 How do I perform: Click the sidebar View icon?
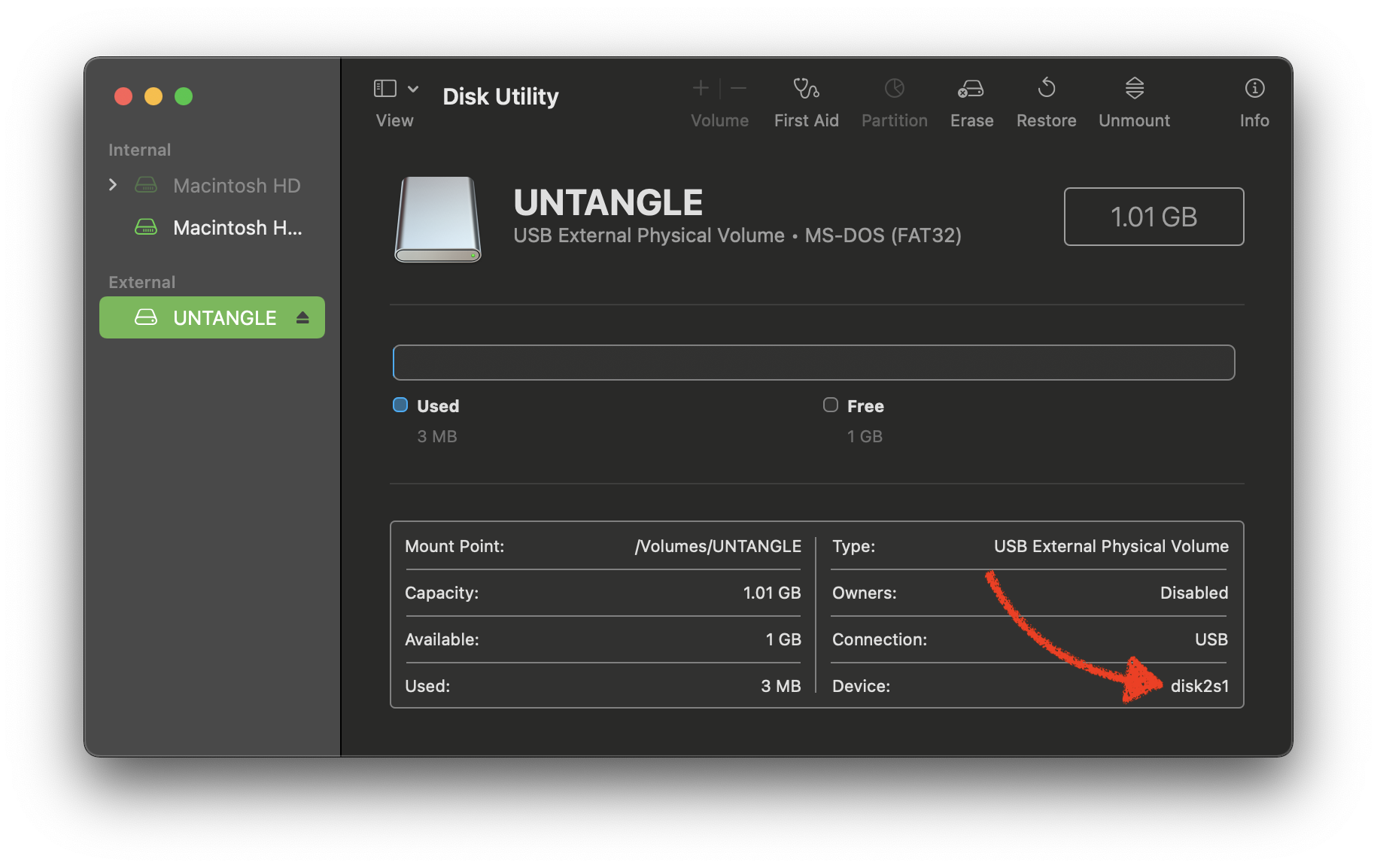coord(385,89)
